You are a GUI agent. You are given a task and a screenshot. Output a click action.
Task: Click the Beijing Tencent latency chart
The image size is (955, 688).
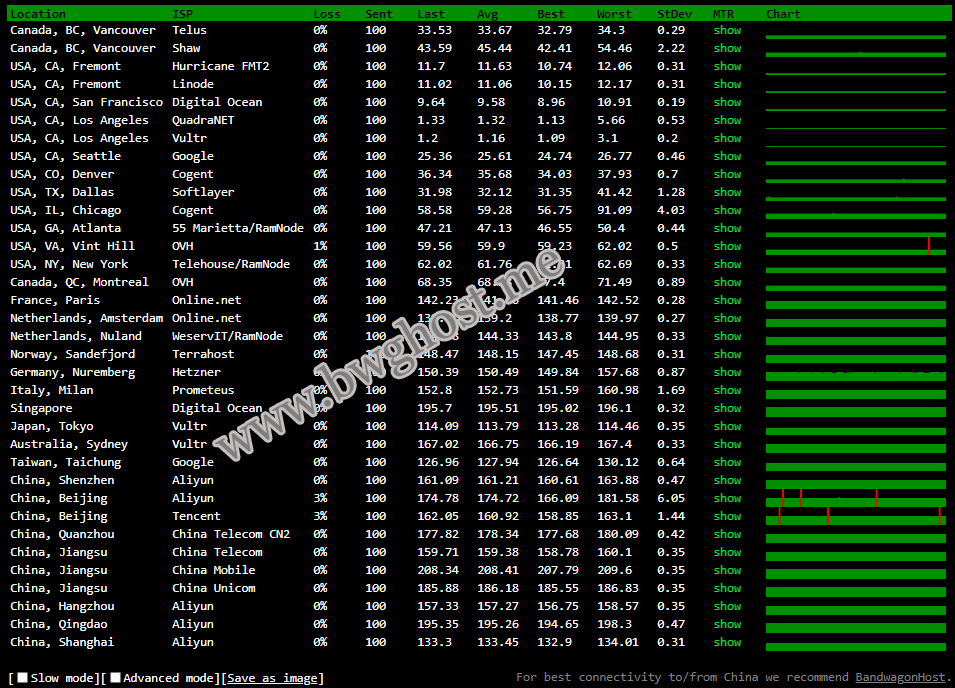tap(856, 516)
